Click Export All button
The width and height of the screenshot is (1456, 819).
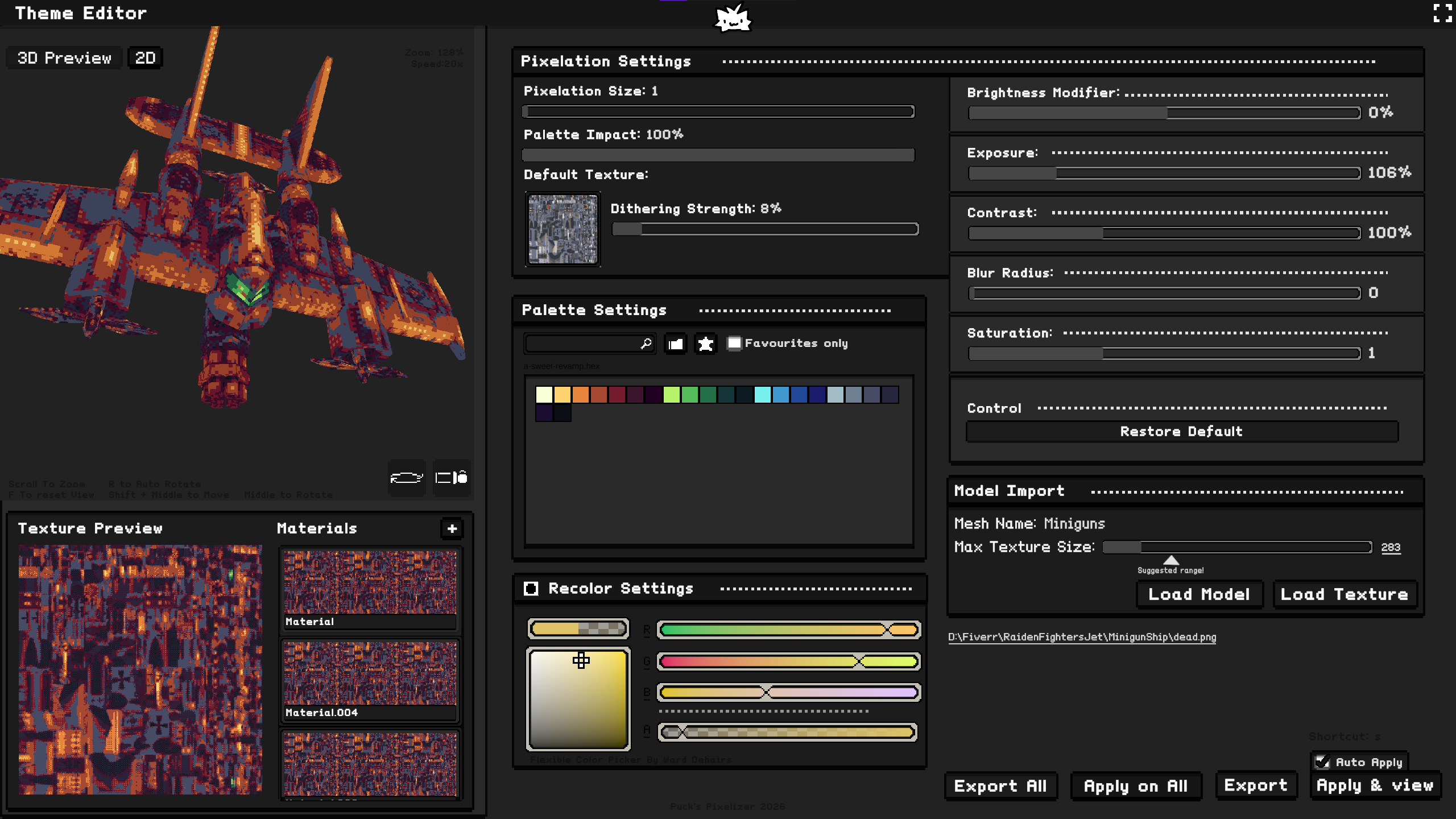point(1000,786)
